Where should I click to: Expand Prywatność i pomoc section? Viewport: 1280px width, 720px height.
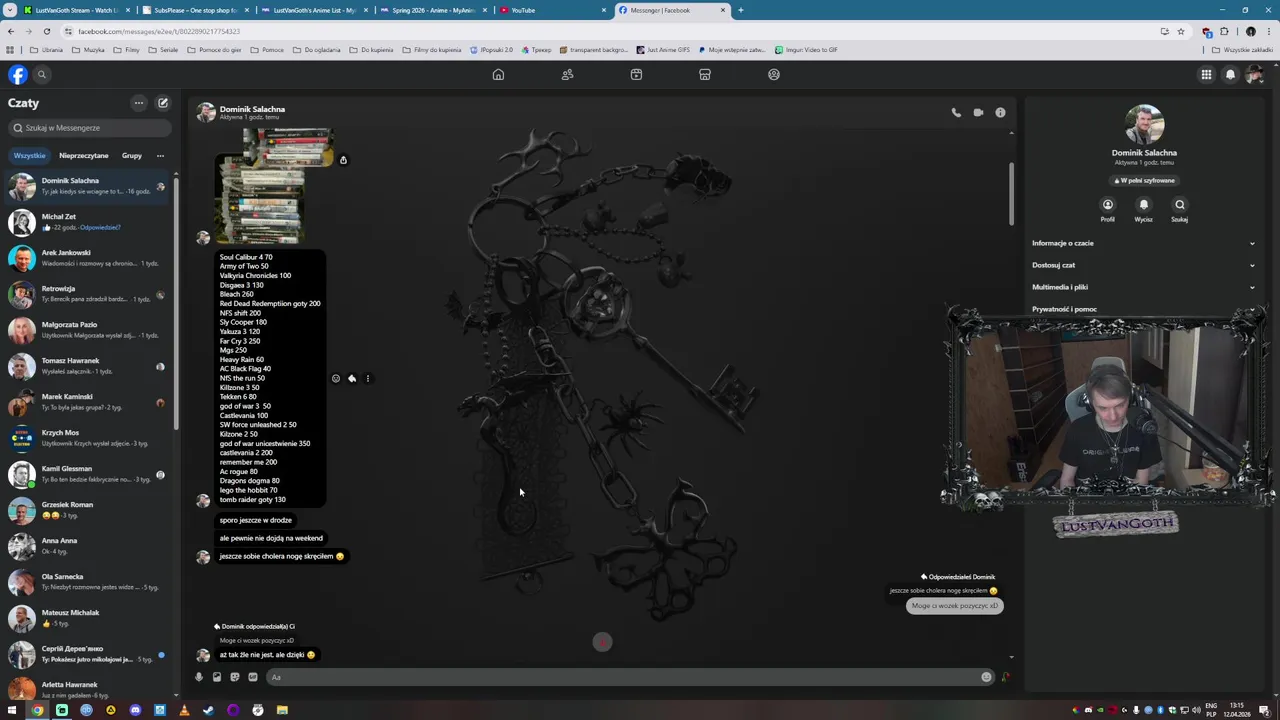[x=1143, y=309]
